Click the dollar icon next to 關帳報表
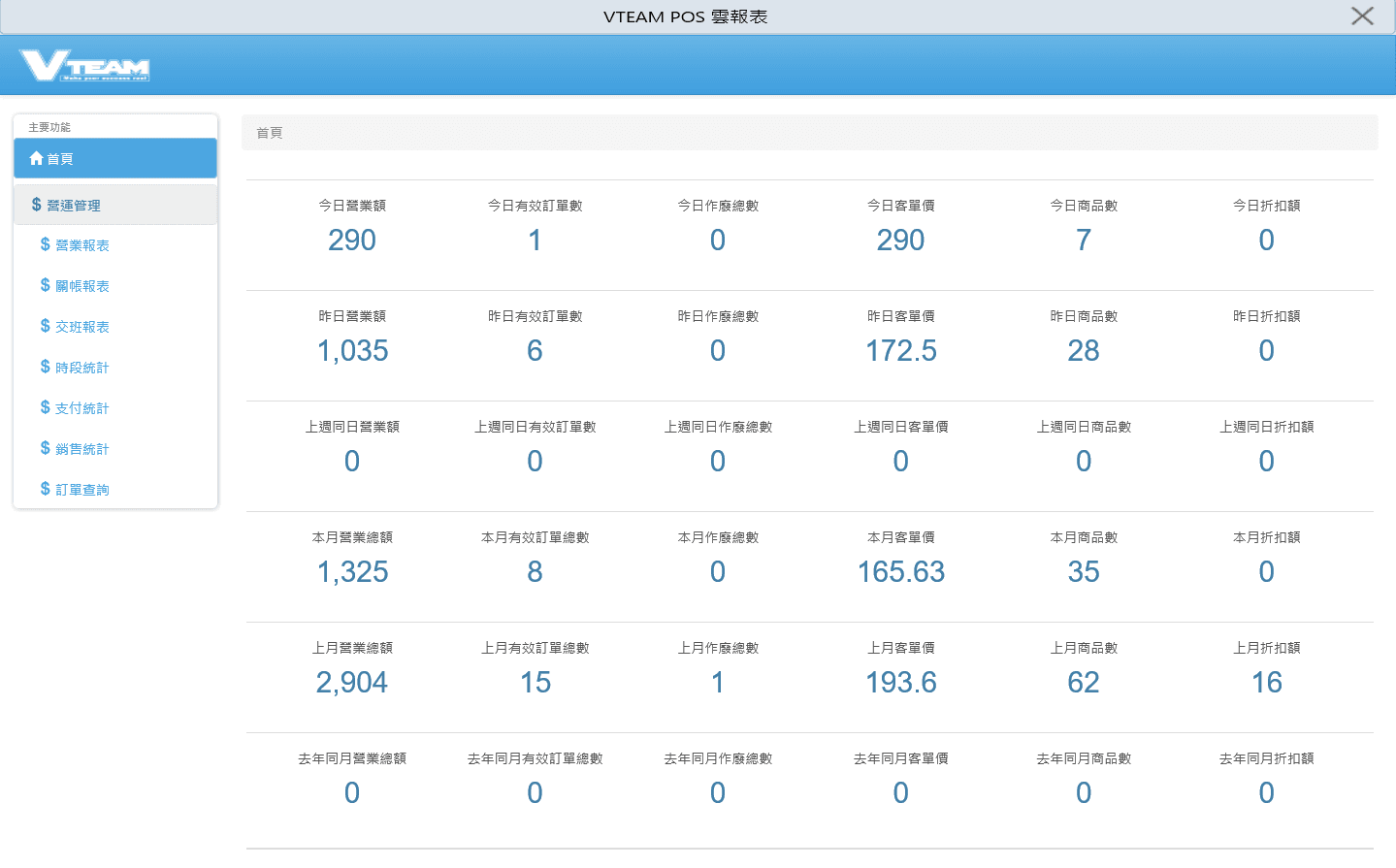Viewport: 1396px width, 868px height. (45, 285)
